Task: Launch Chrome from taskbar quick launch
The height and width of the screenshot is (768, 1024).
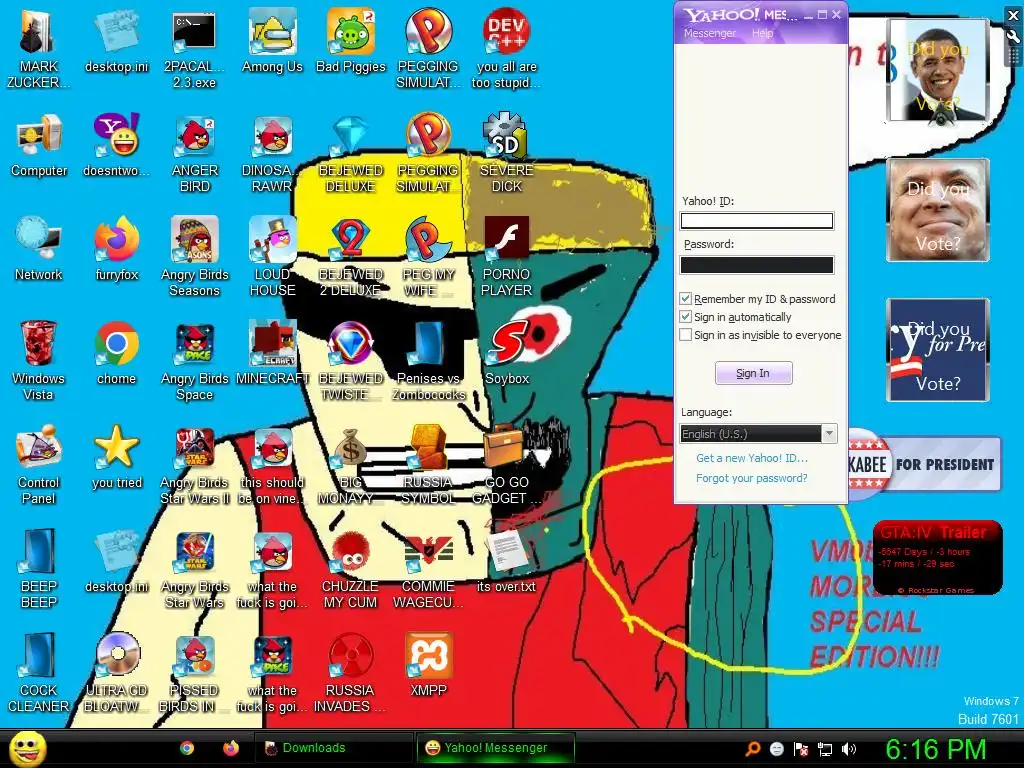Action: pyautogui.click(x=187, y=748)
